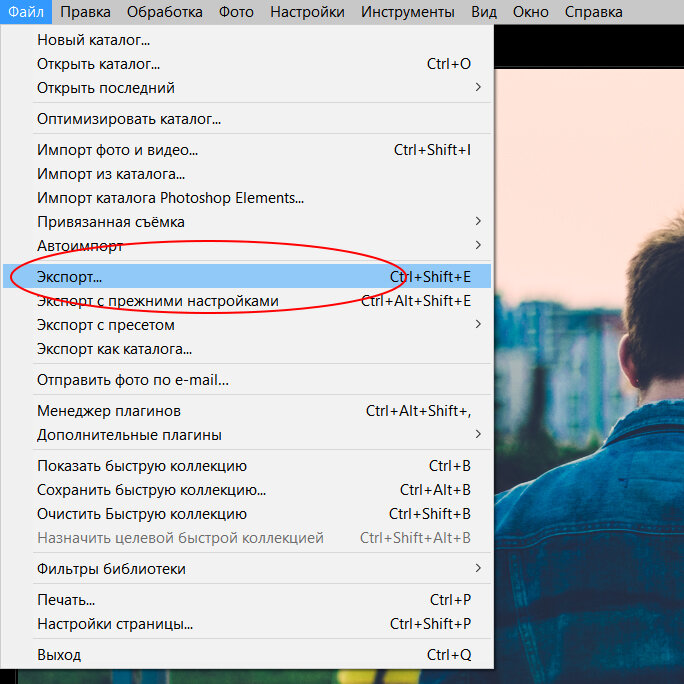684x684 pixels.
Task: Expand Привязанная съёмка submenu
Action: [x=247, y=222]
